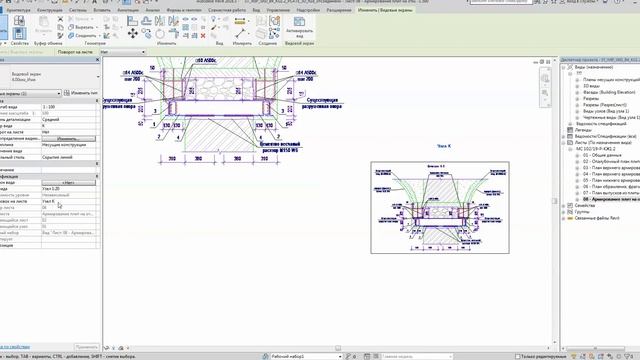Open the Архитектура ribbon tab
The width and height of the screenshot is (640, 360).
pyautogui.click(x=18, y=10)
